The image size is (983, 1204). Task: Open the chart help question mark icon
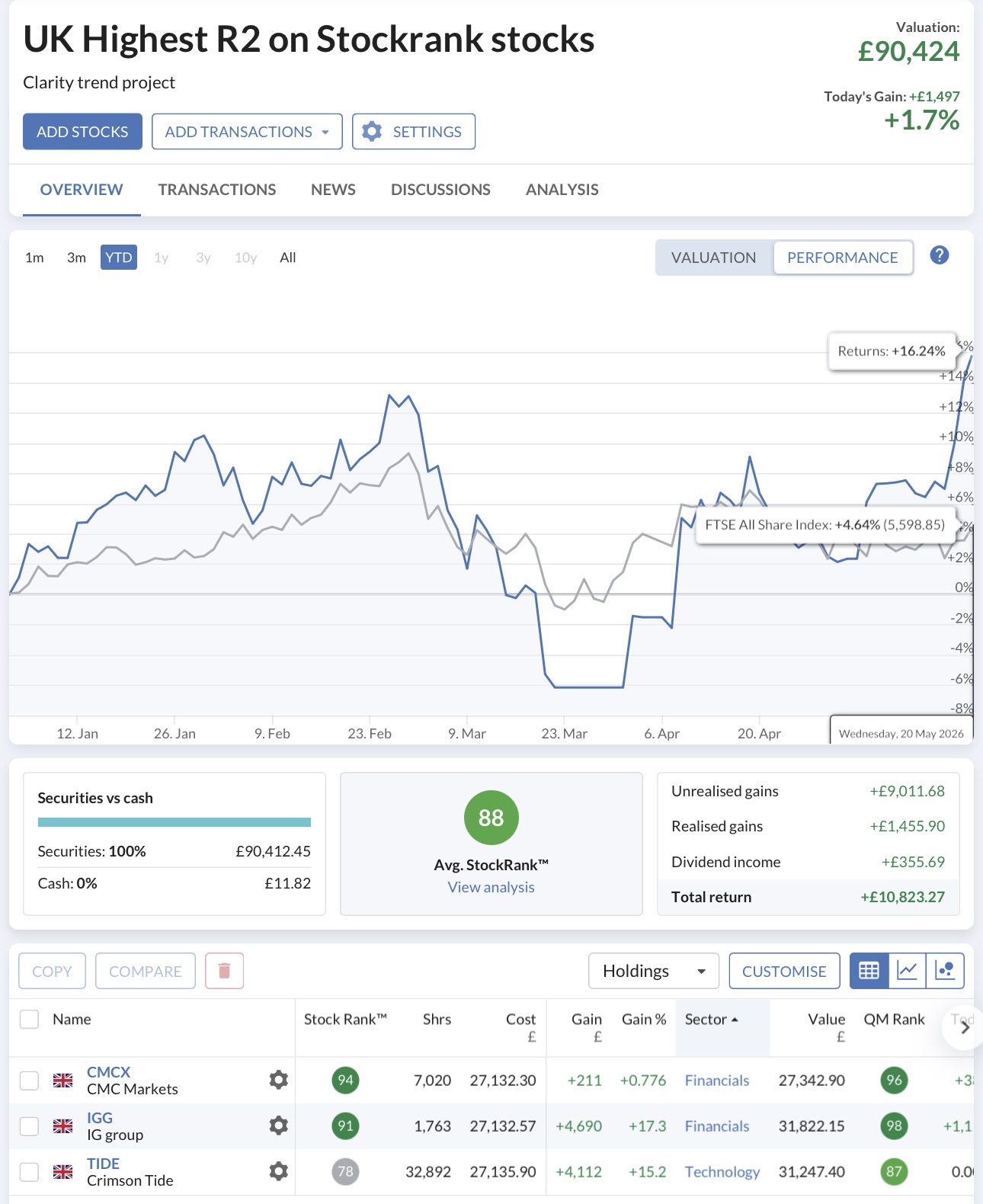[x=940, y=255]
